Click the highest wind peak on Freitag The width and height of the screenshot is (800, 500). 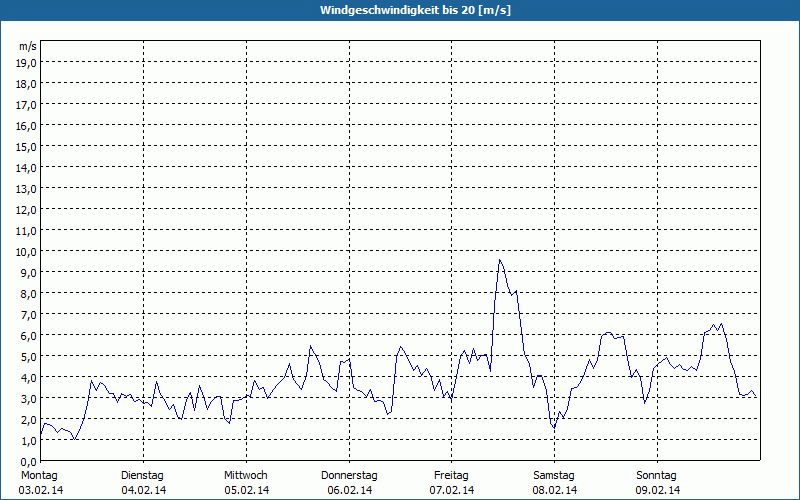point(500,260)
